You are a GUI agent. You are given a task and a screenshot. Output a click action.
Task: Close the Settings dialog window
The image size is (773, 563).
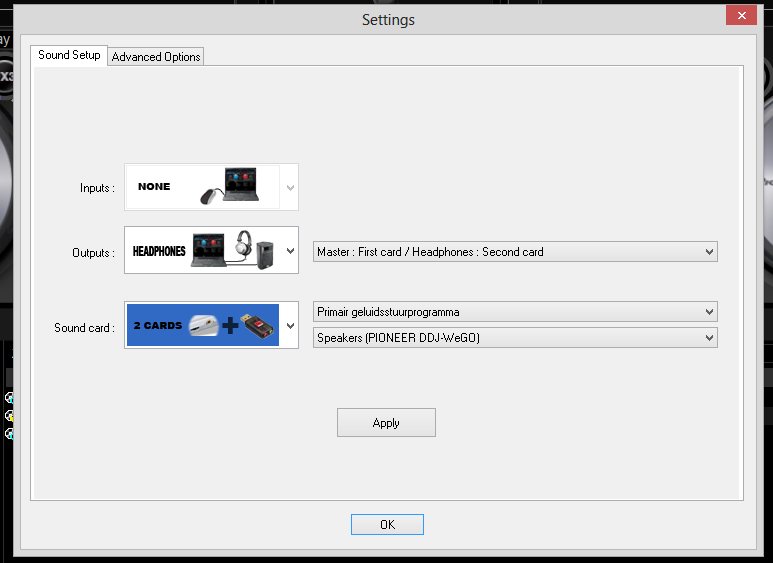pyautogui.click(x=740, y=15)
